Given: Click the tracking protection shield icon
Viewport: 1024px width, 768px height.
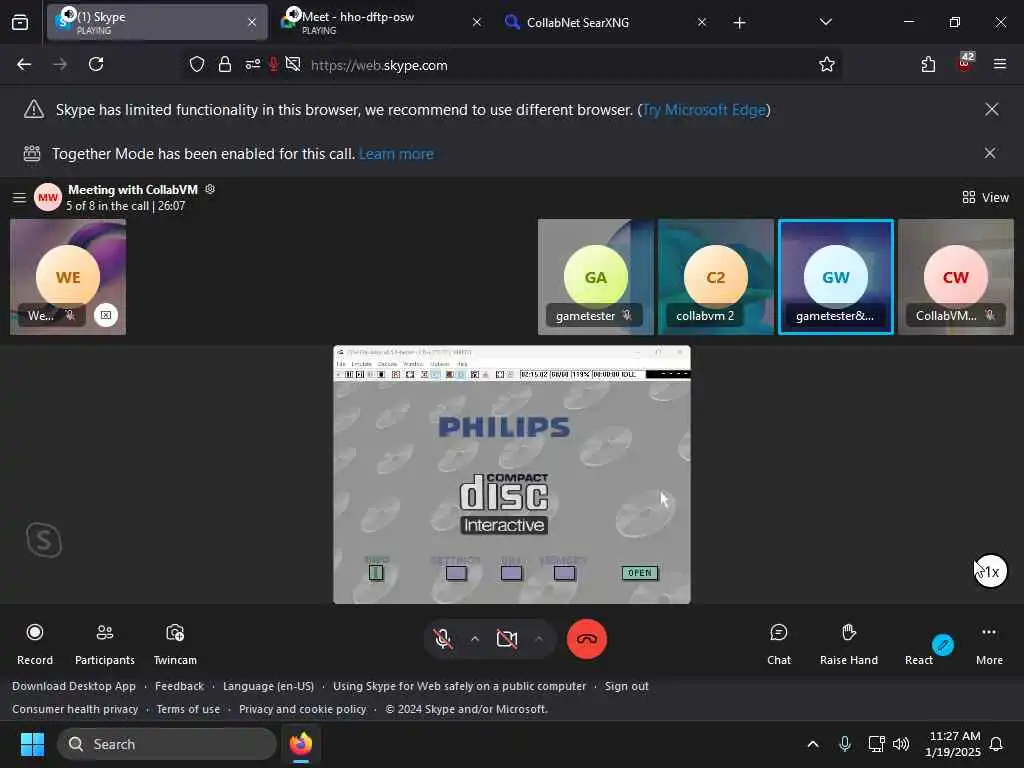Looking at the screenshot, I should [197, 64].
